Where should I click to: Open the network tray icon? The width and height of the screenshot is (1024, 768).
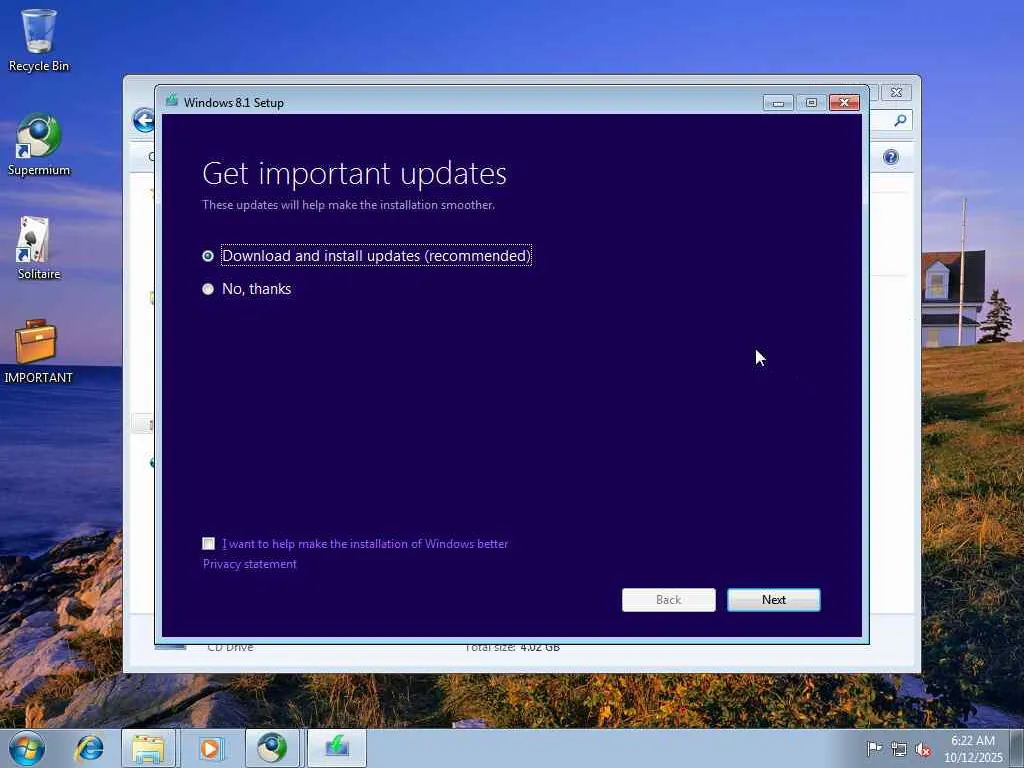click(899, 749)
